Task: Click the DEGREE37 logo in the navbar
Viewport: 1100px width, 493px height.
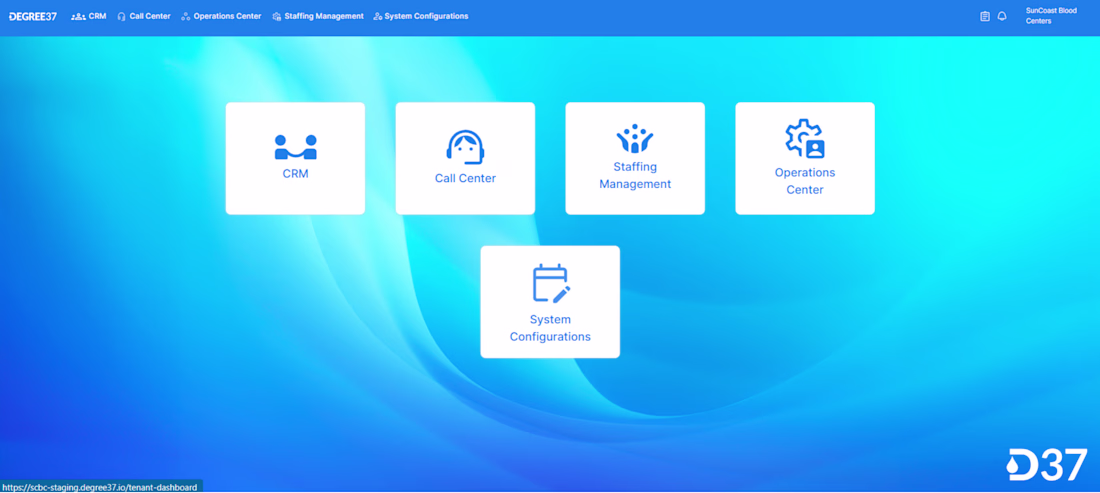Action: click(33, 16)
